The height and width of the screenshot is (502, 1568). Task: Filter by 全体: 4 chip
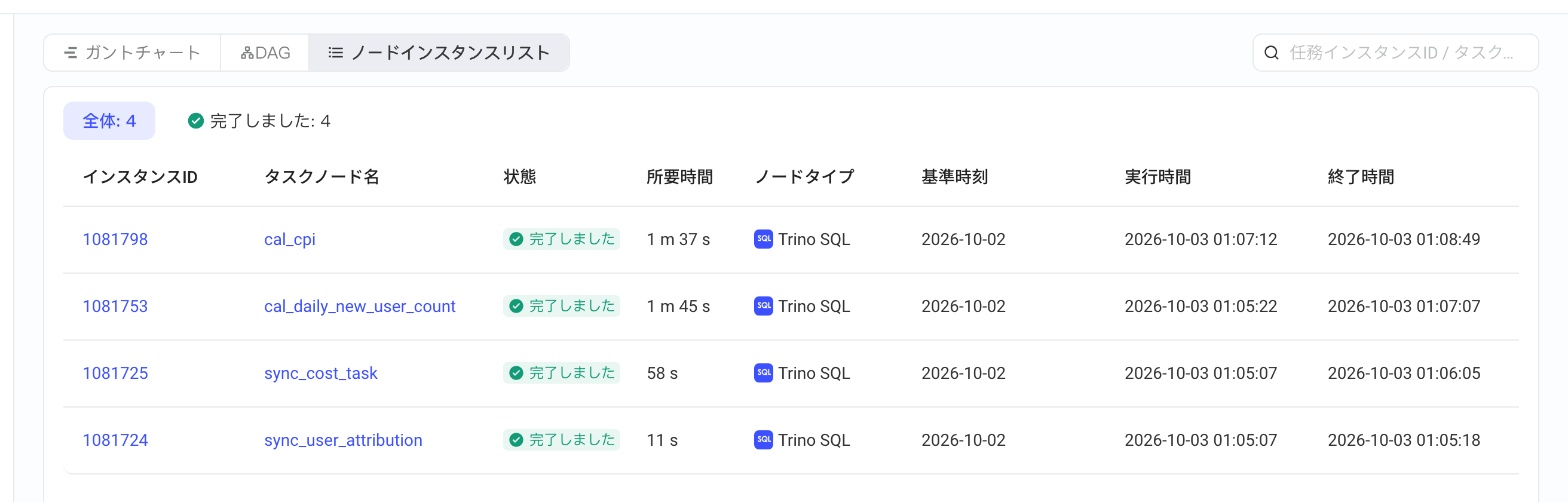click(x=109, y=121)
